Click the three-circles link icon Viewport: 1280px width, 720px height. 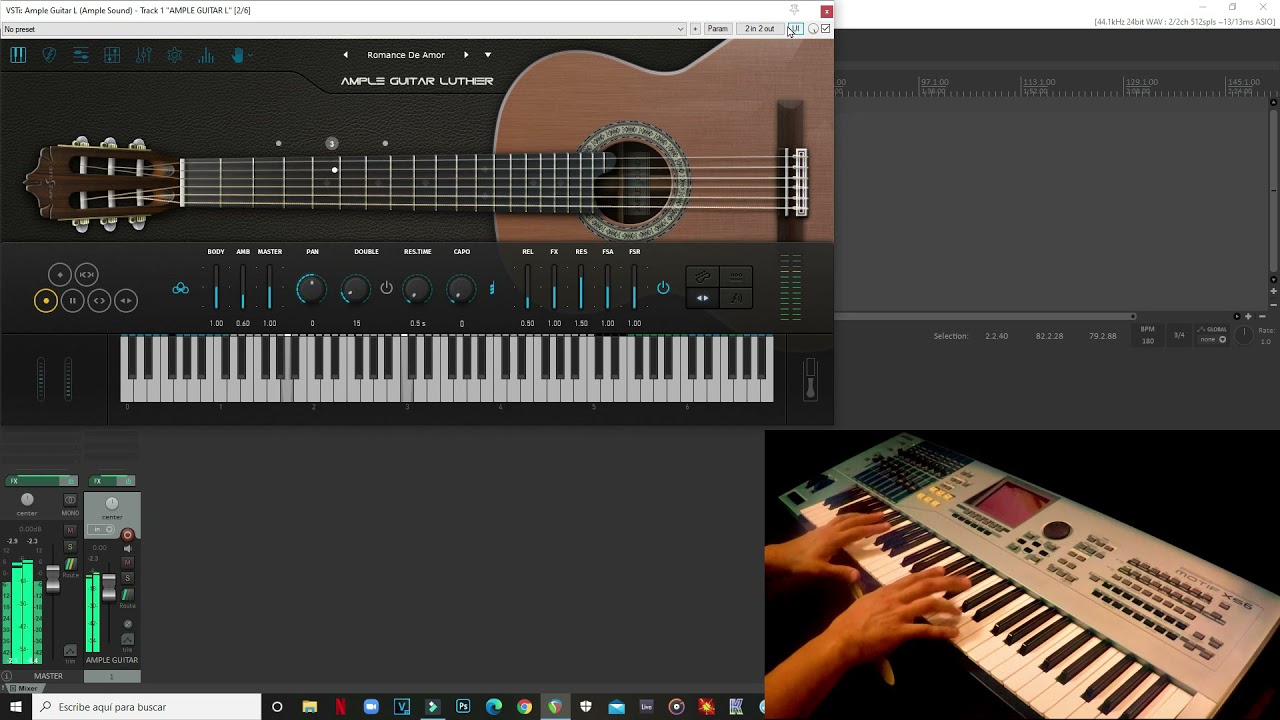[181, 289]
